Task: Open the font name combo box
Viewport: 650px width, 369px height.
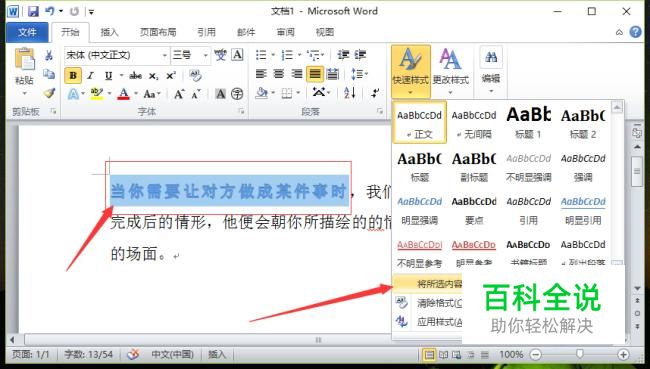Action: point(117,55)
